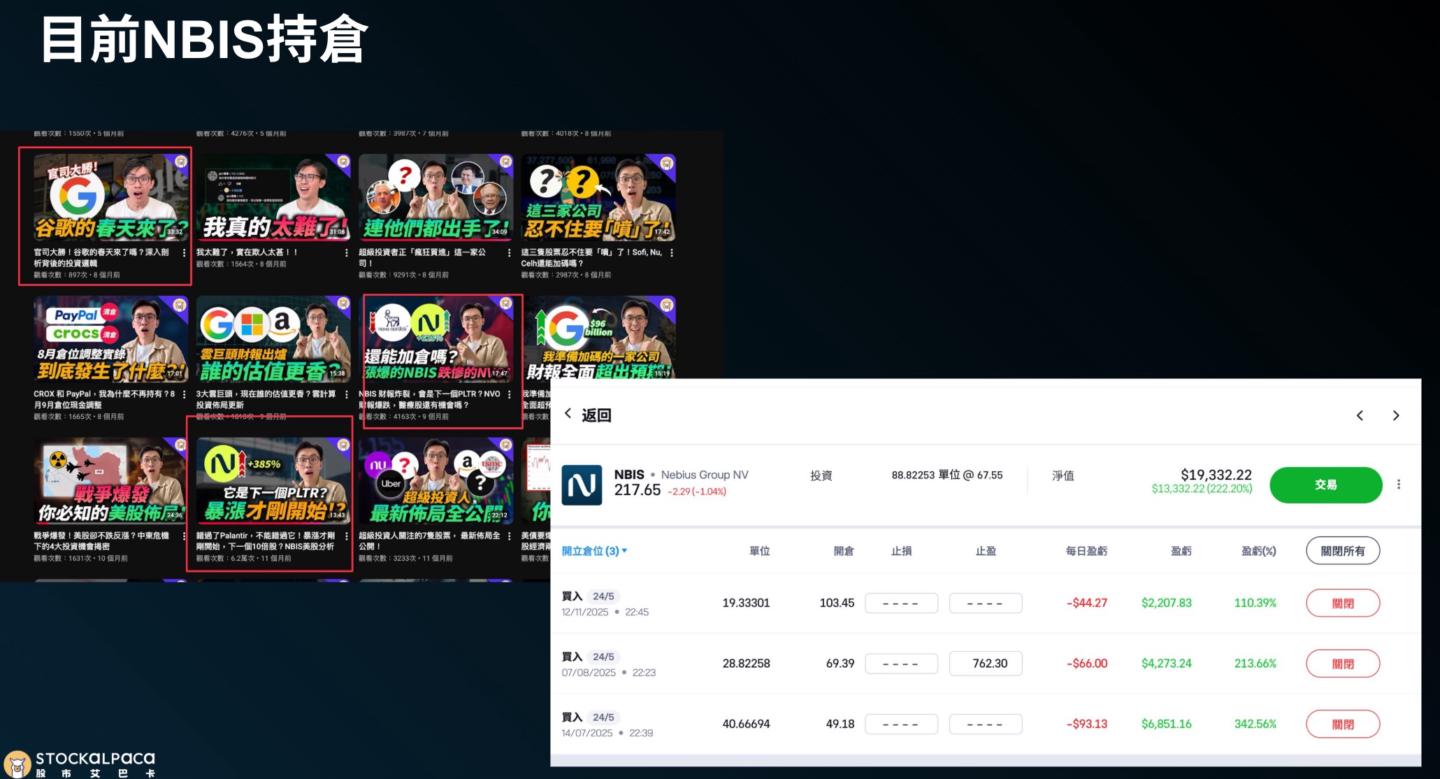Click the title 錯過了Palantir，不能錯過它
The height and width of the screenshot is (779, 1440).
coord(267,541)
